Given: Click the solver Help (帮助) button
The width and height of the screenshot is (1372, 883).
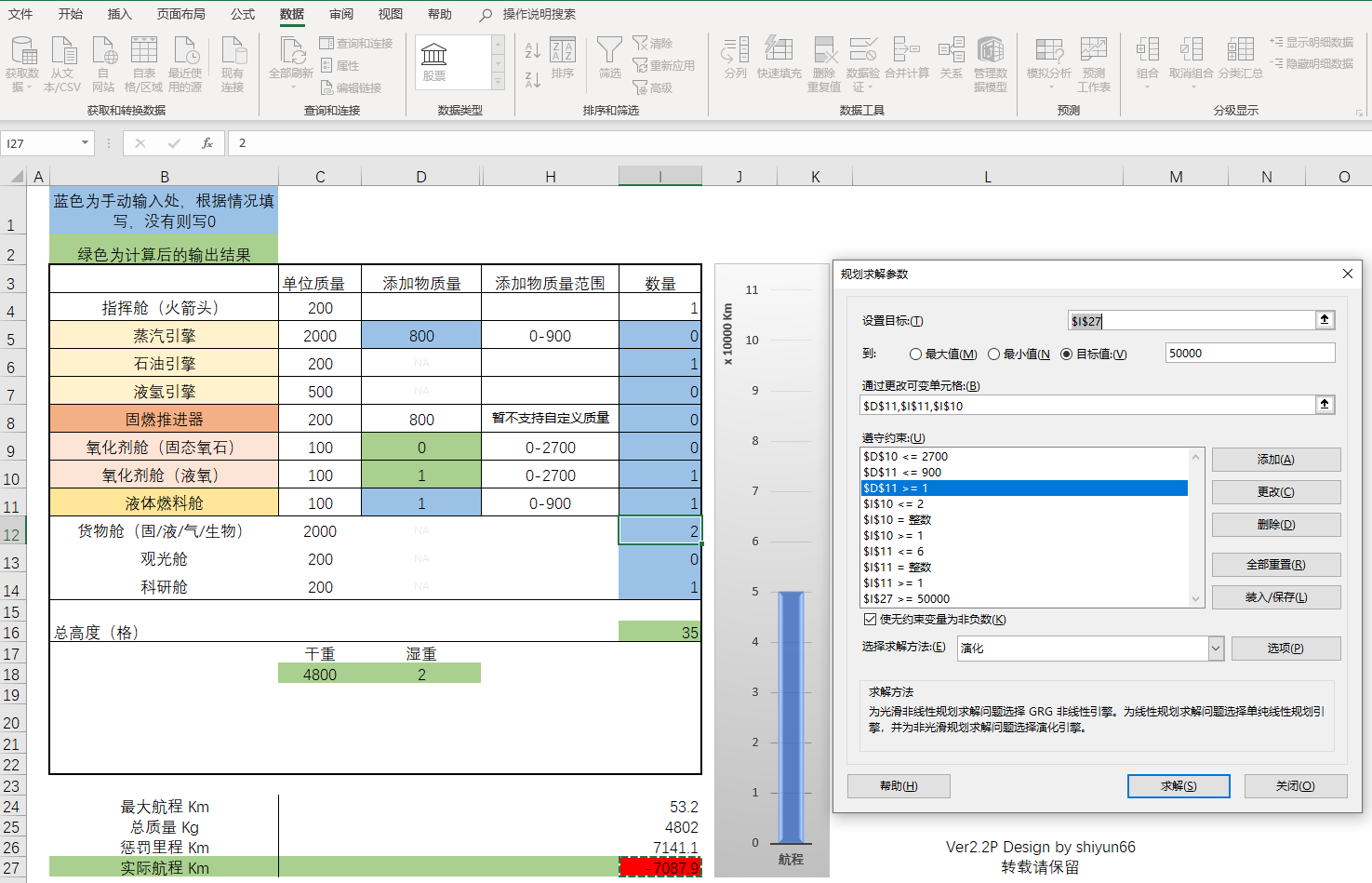Looking at the screenshot, I should pyautogui.click(x=899, y=786).
